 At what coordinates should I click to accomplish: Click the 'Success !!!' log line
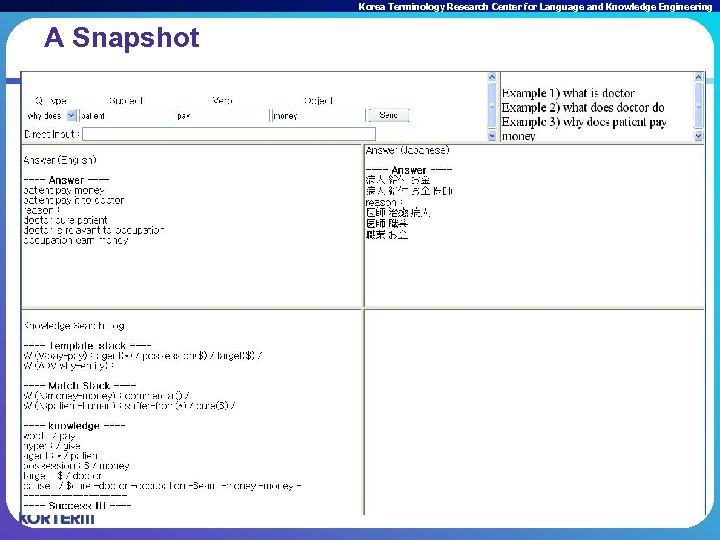point(78,506)
